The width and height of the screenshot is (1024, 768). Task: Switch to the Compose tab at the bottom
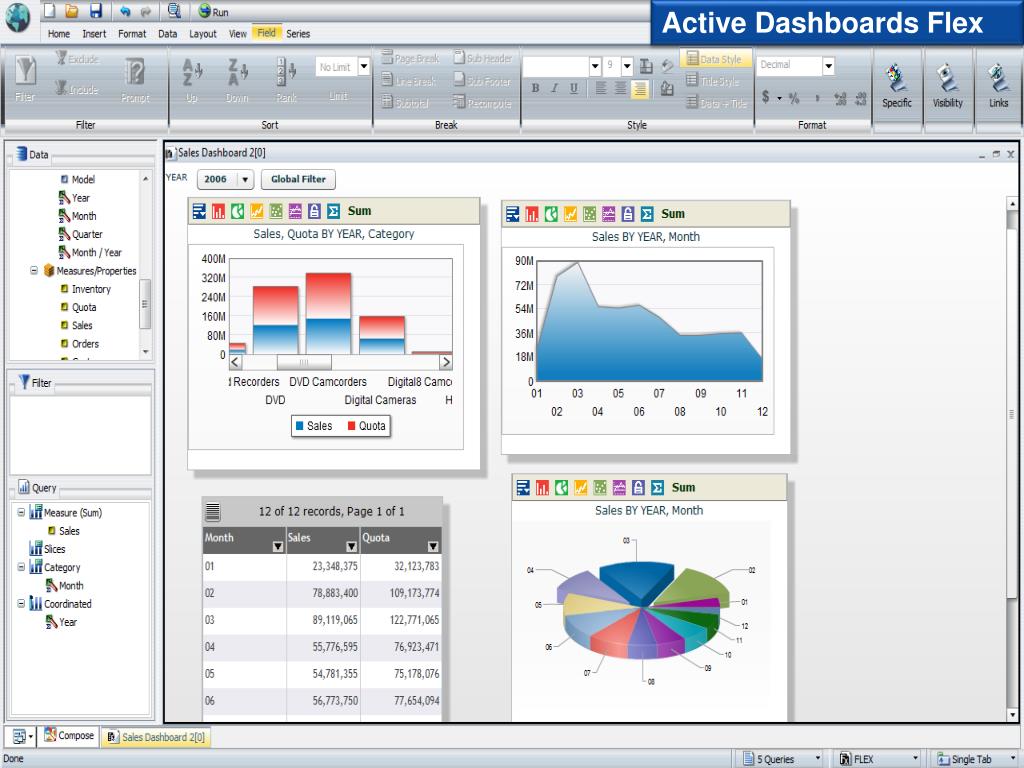pyautogui.click(x=68, y=736)
